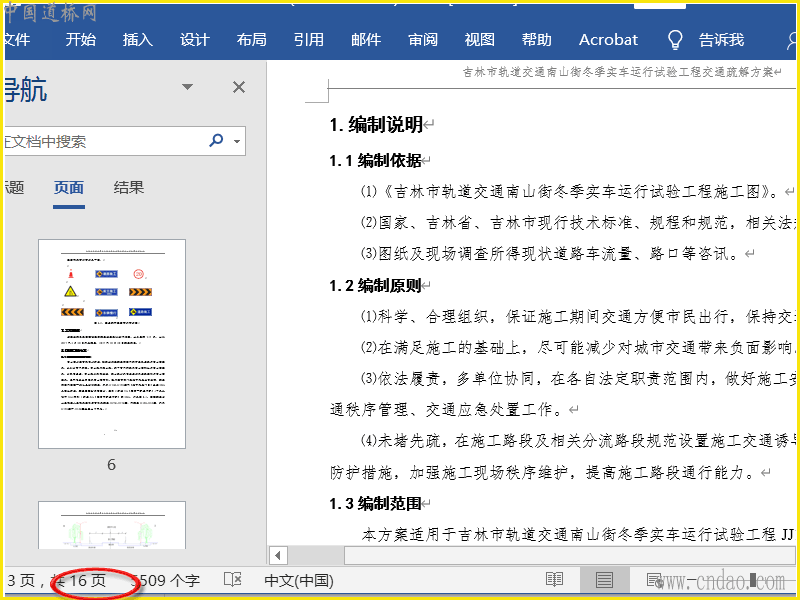Open the 审阅 ribbon tab
The height and width of the screenshot is (600, 800).
pos(423,39)
